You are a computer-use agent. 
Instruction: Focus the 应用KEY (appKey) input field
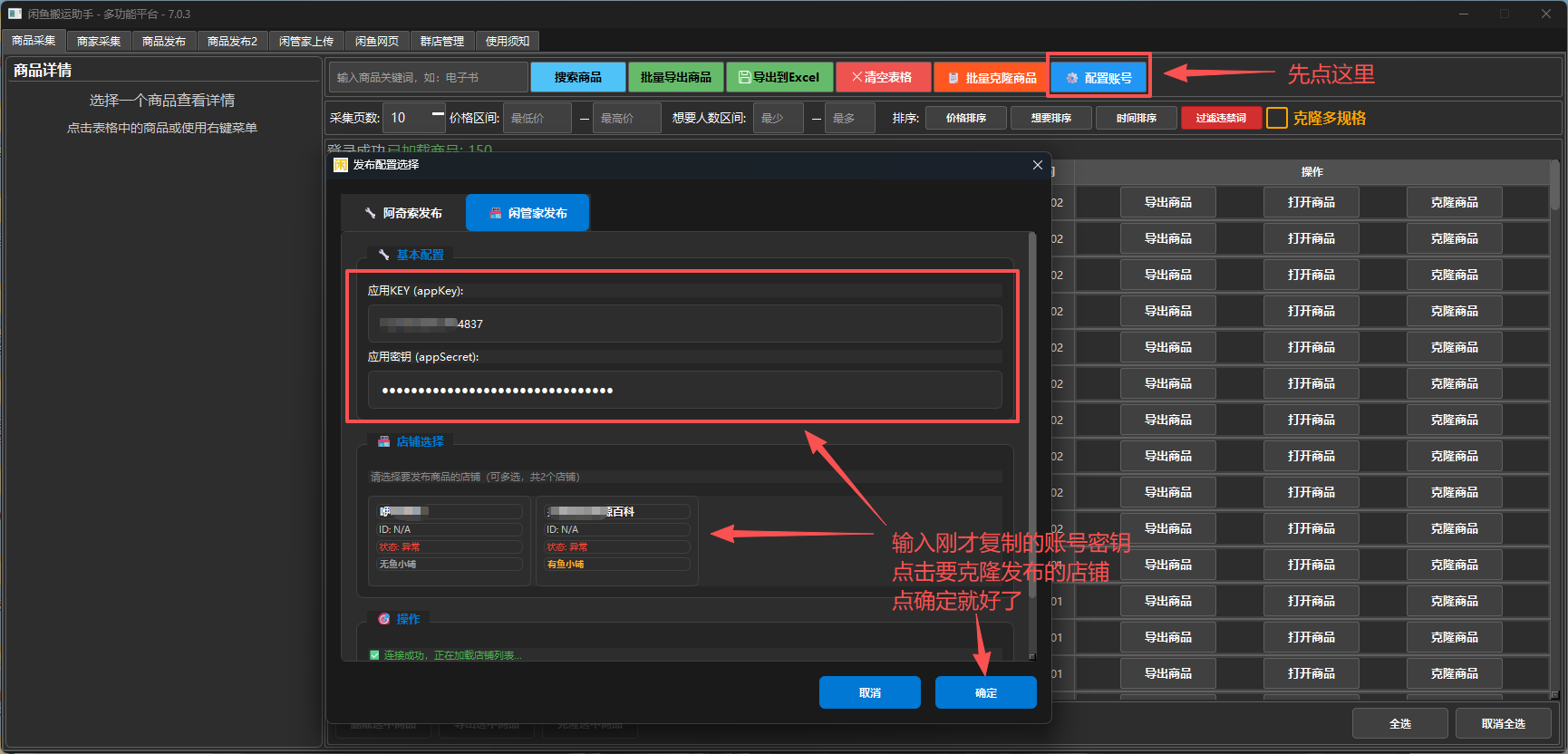[x=684, y=324]
